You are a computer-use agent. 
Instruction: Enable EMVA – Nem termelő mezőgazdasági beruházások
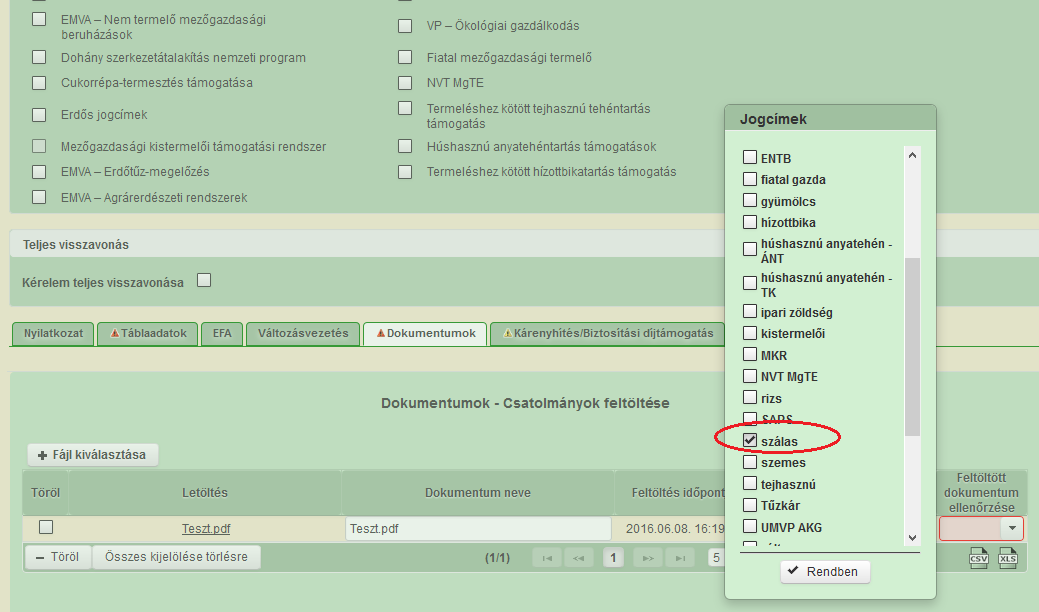(x=39, y=19)
